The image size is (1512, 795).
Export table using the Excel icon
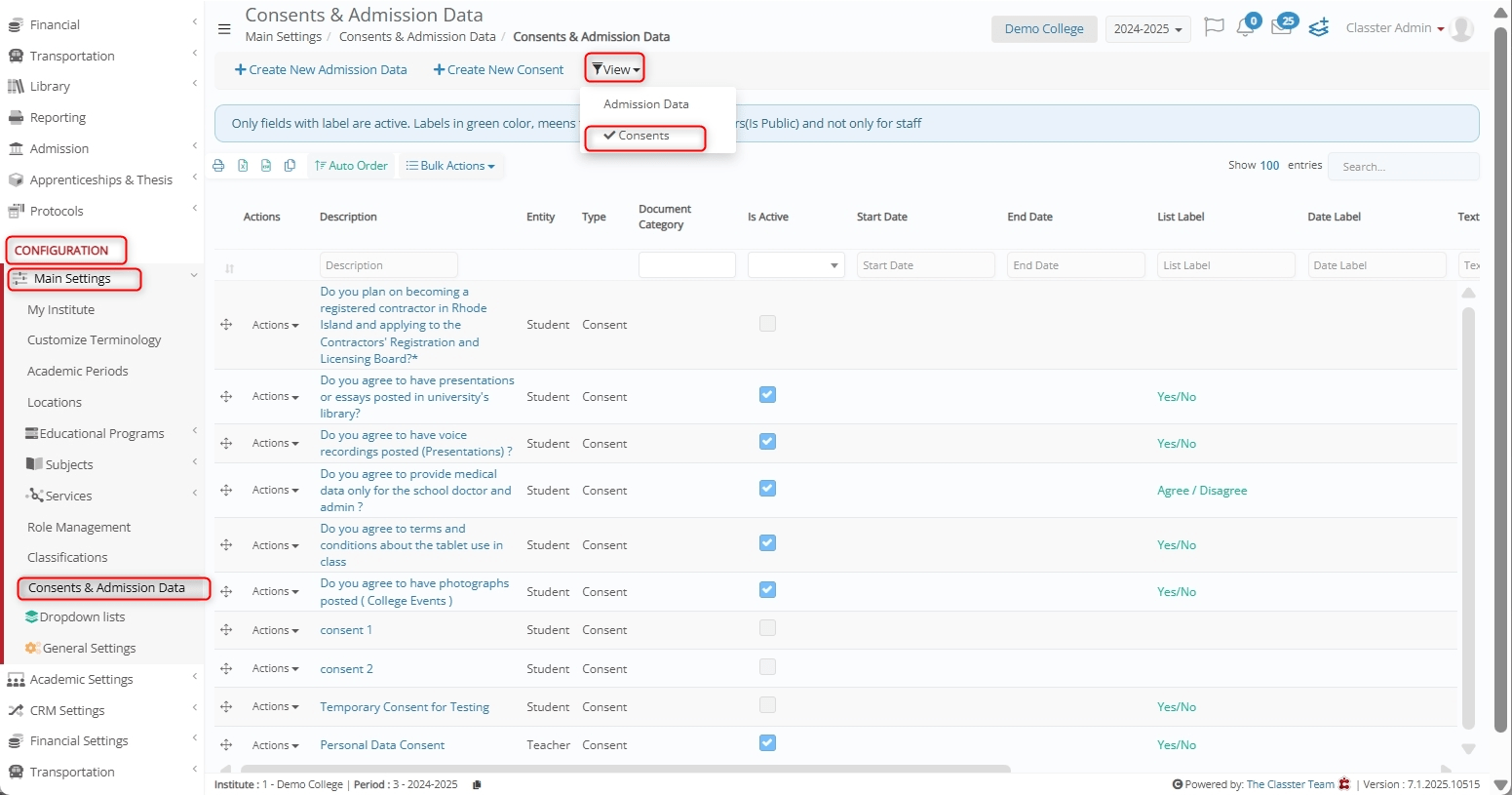pos(243,166)
